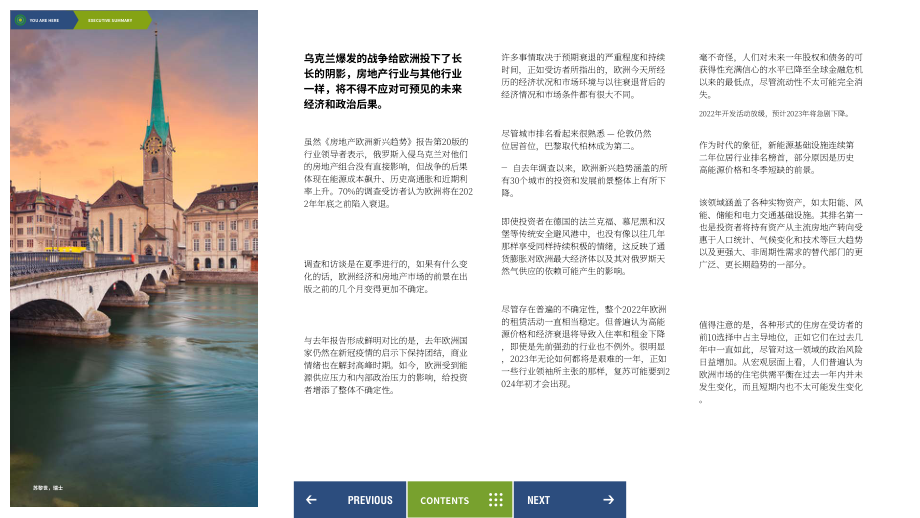This screenshot has height=518, width=920.
Task: Select the YOU ARE HERE breadcrumb label
Action: pyautogui.click(x=44, y=21)
